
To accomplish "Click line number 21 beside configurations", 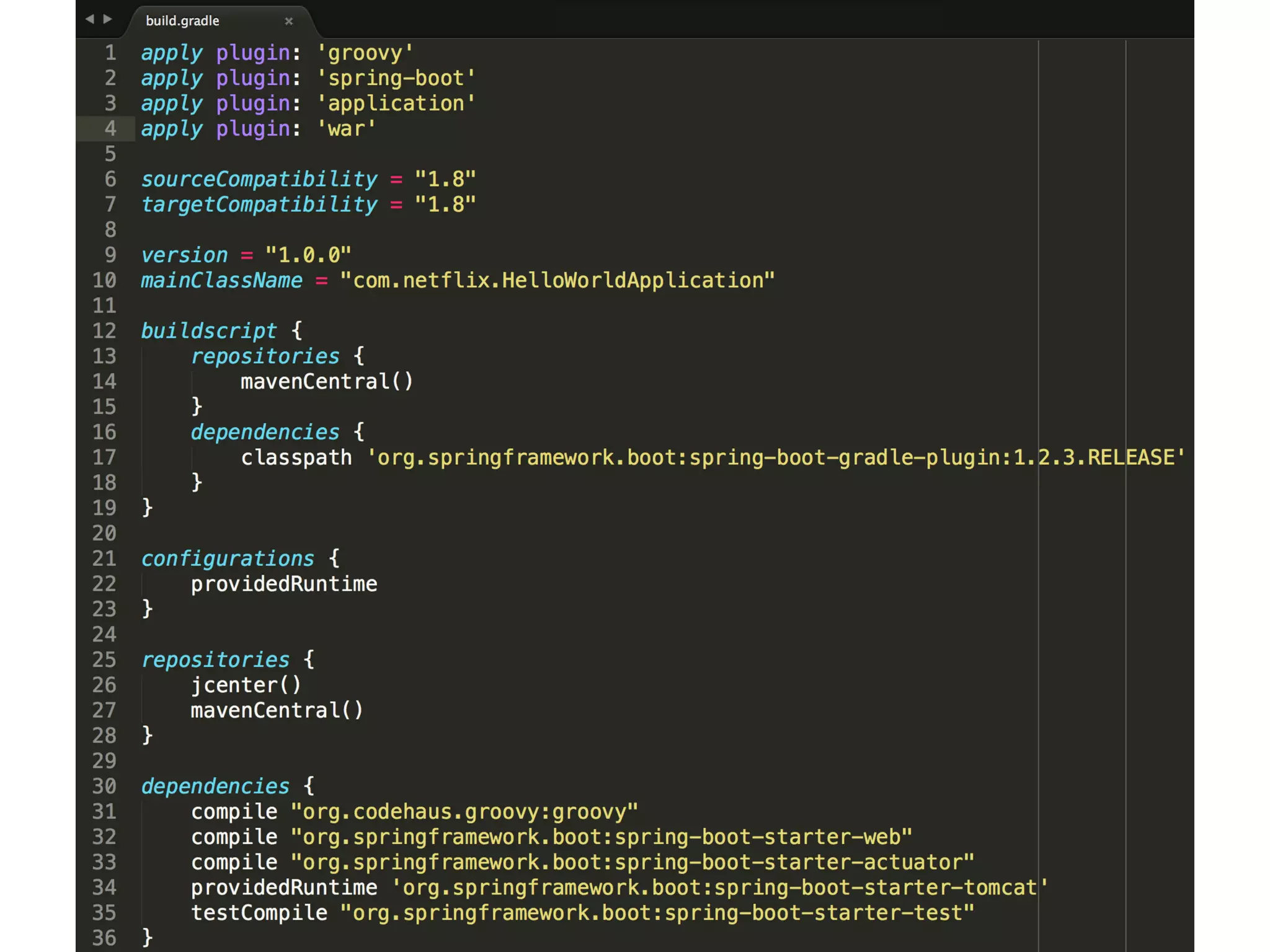I will pyautogui.click(x=104, y=559).
